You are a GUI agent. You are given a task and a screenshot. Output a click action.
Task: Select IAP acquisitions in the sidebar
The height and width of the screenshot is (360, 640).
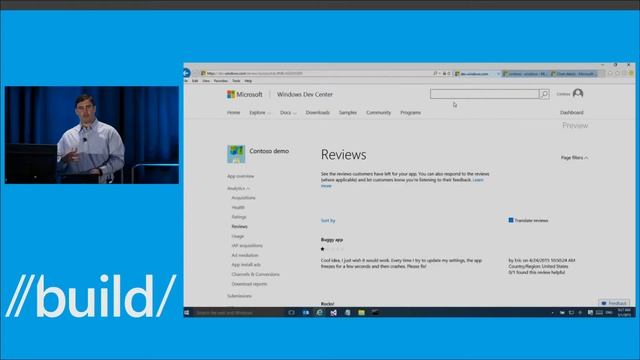click(x=247, y=246)
